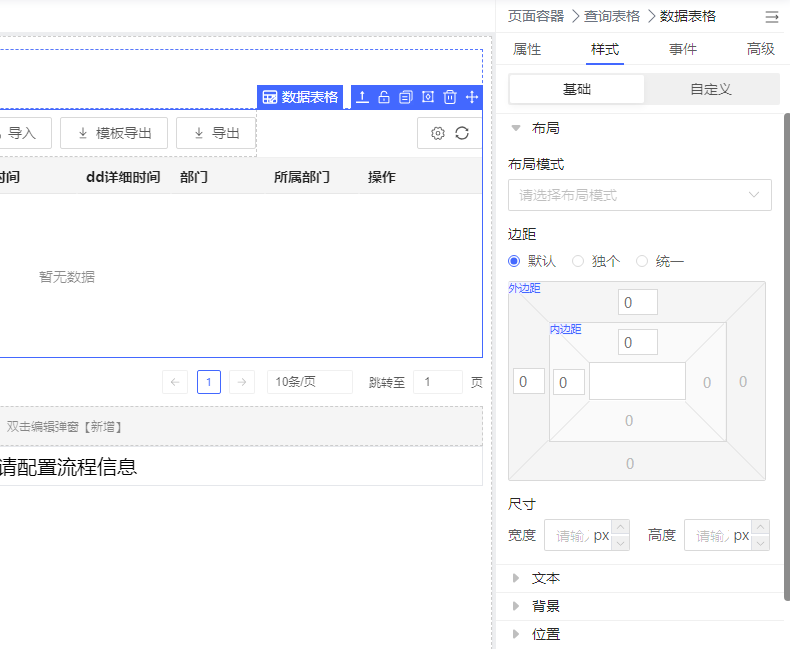Click the 部门 column header
This screenshot has height=649, width=790.
click(x=194, y=177)
